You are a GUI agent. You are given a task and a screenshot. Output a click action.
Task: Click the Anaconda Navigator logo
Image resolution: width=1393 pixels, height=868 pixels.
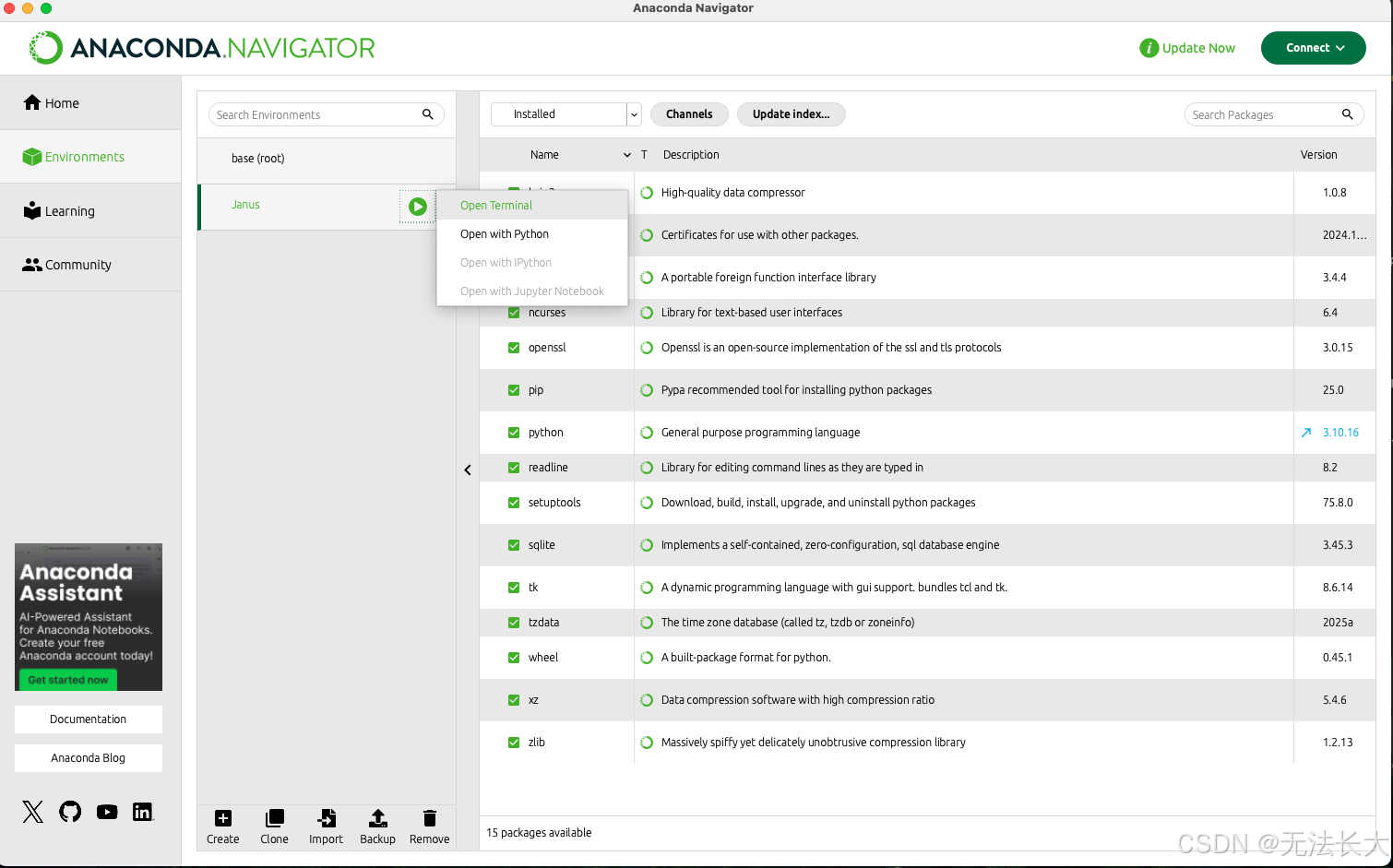[x=202, y=48]
